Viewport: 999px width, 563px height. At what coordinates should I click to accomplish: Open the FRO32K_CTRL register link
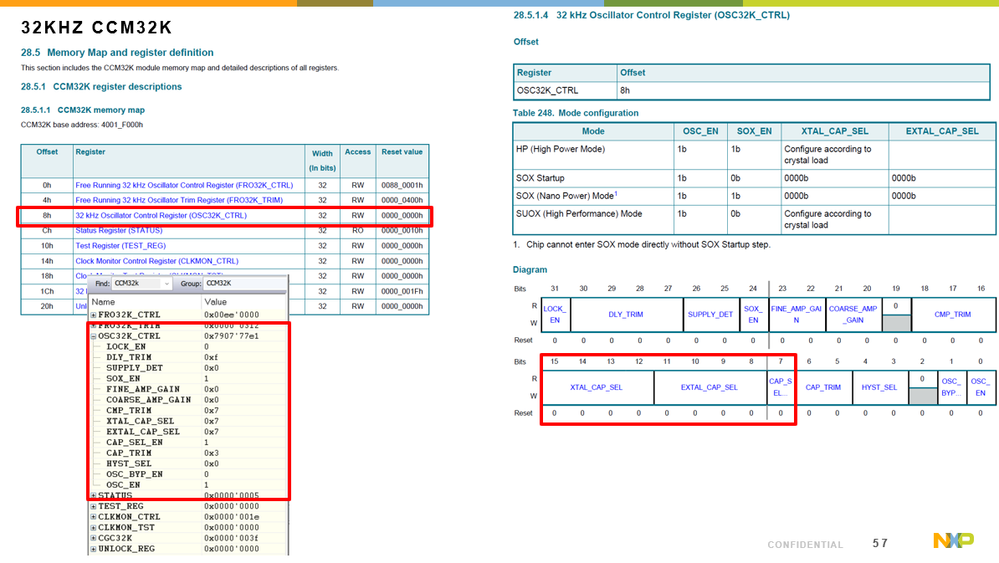click(184, 185)
